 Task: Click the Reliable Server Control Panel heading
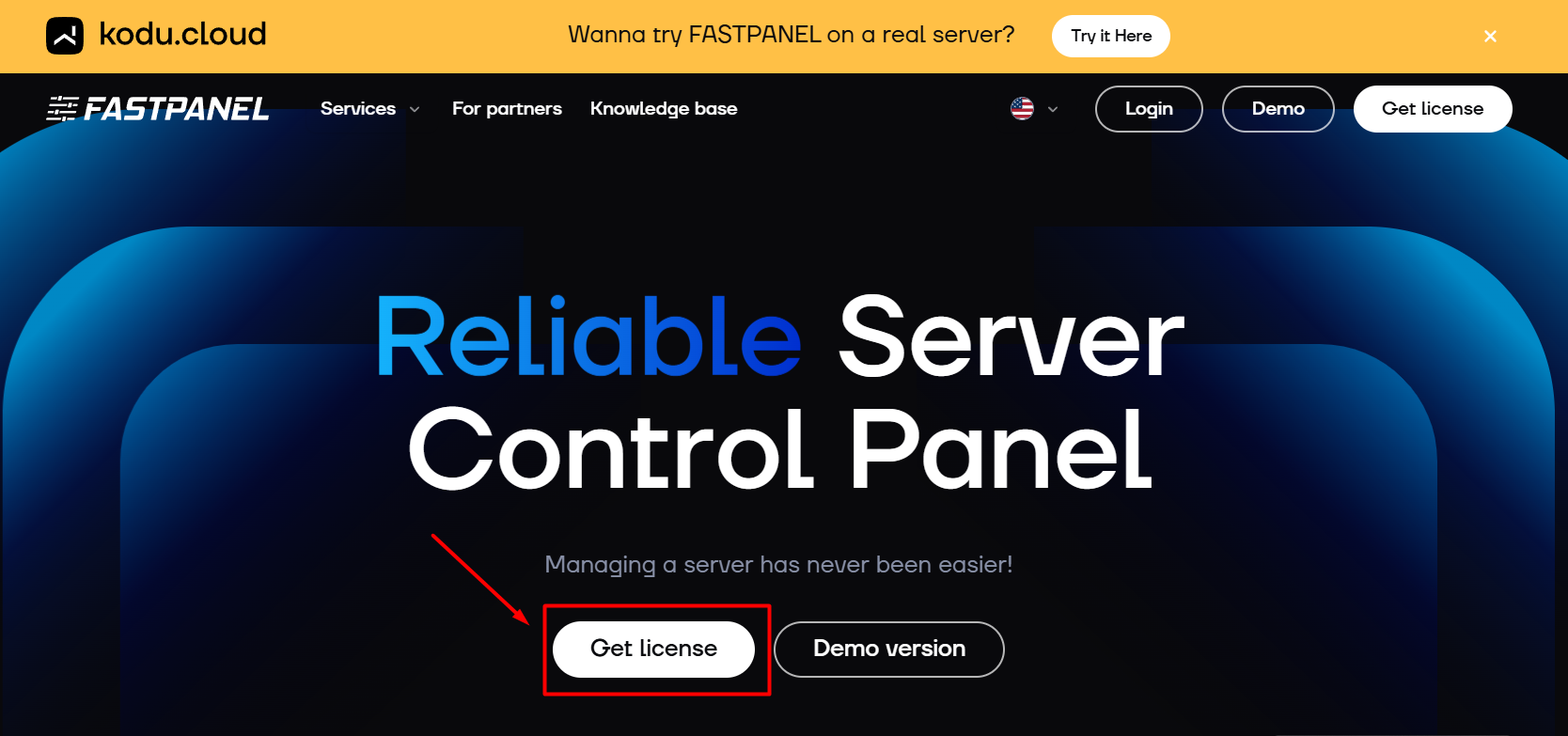tap(780, 393)
